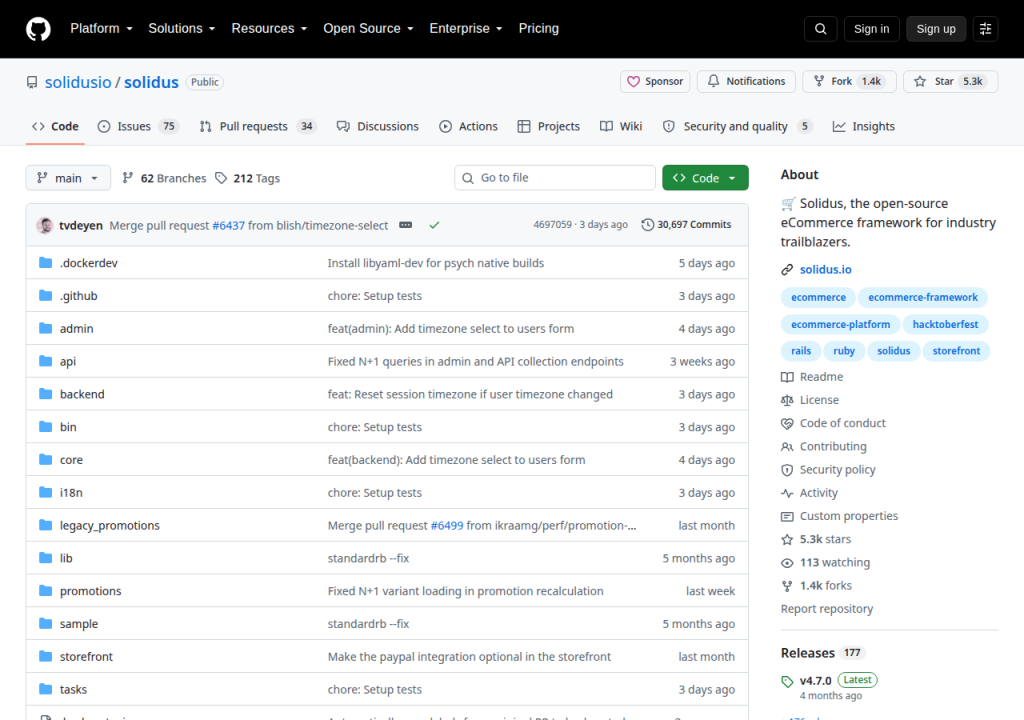This screenshot has width=1024, height=720.
Task: Click the search magnifier icon in header
Action: point(820,29)
